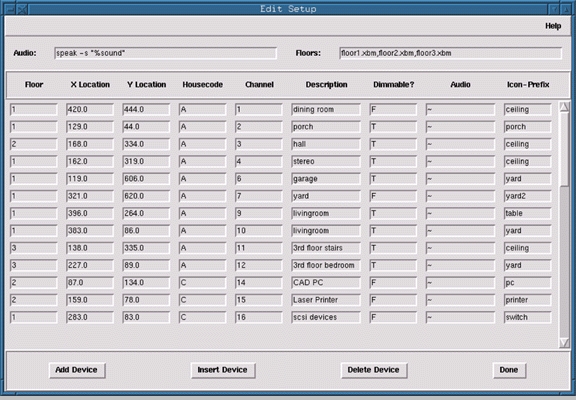The height and width of the screenshot is (400, 576).
Task: Open the window menu in title bar
Action: (x=11, y=9)
